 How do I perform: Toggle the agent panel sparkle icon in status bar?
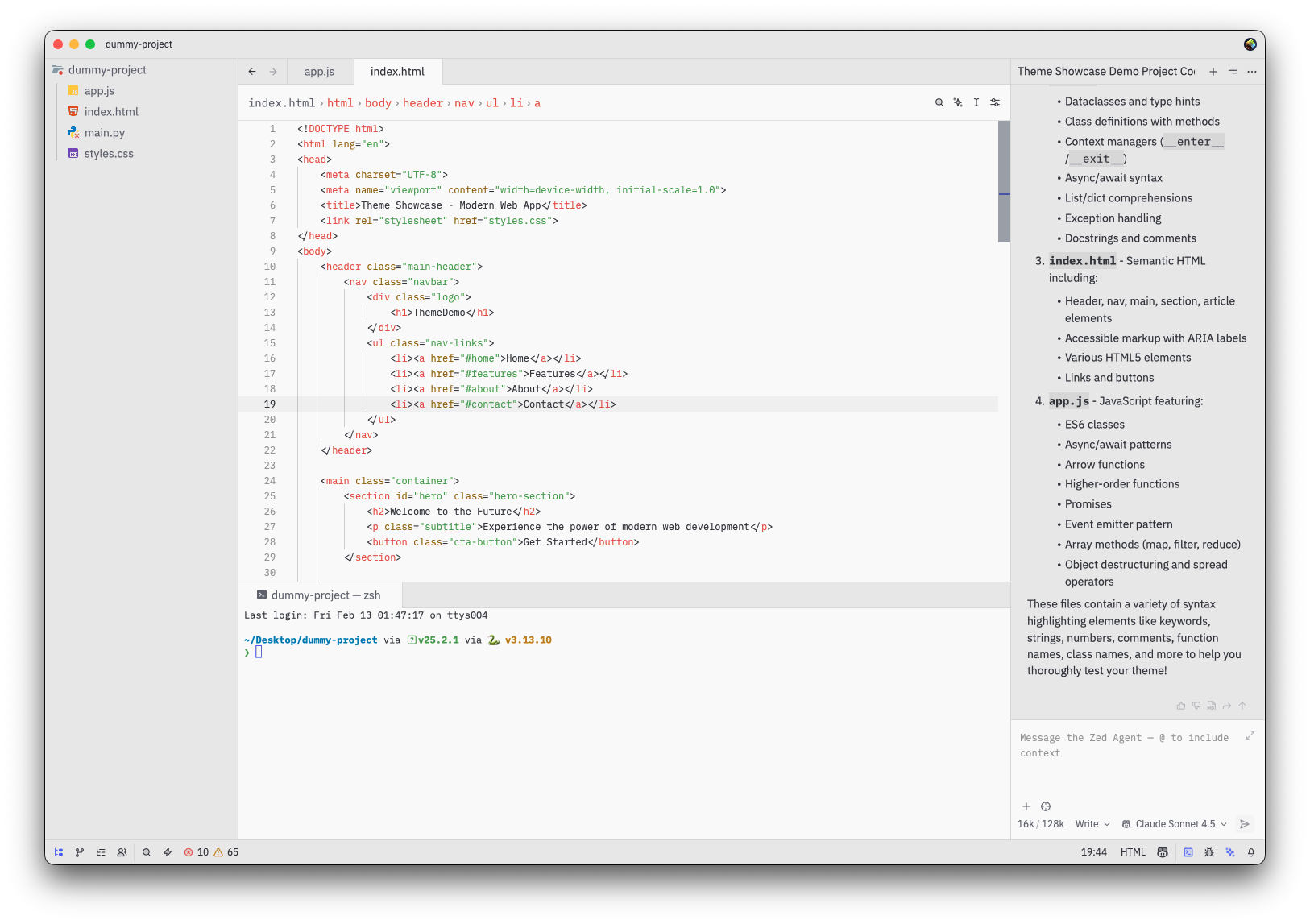1230,852
